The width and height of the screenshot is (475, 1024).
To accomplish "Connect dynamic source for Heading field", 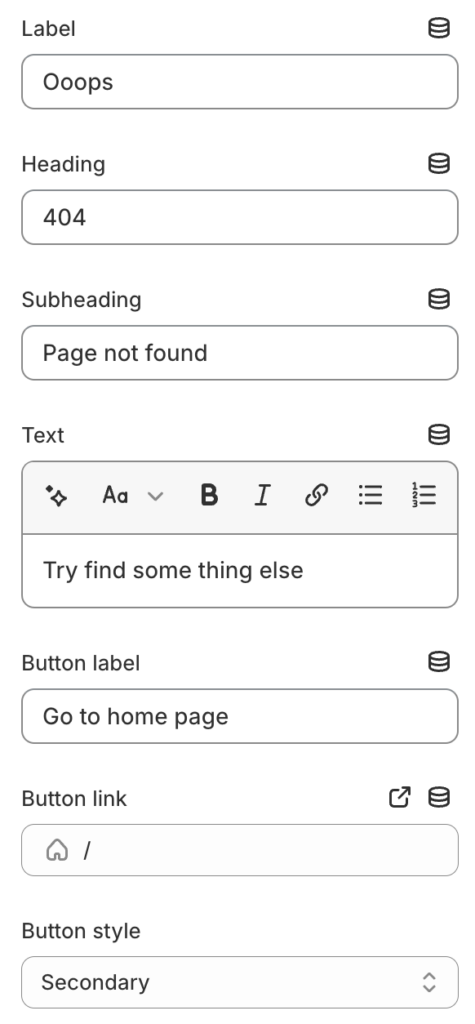I will [x=438, y=164].
